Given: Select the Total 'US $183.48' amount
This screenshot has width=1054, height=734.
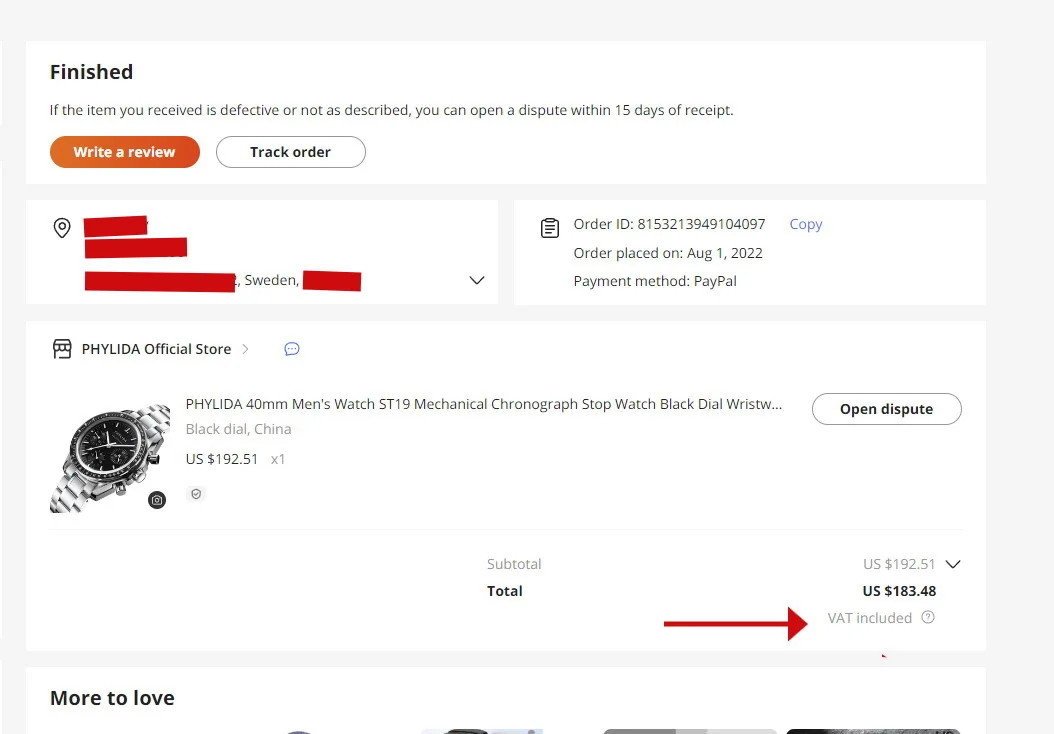Looking at the screenshot, I should 899,591.
